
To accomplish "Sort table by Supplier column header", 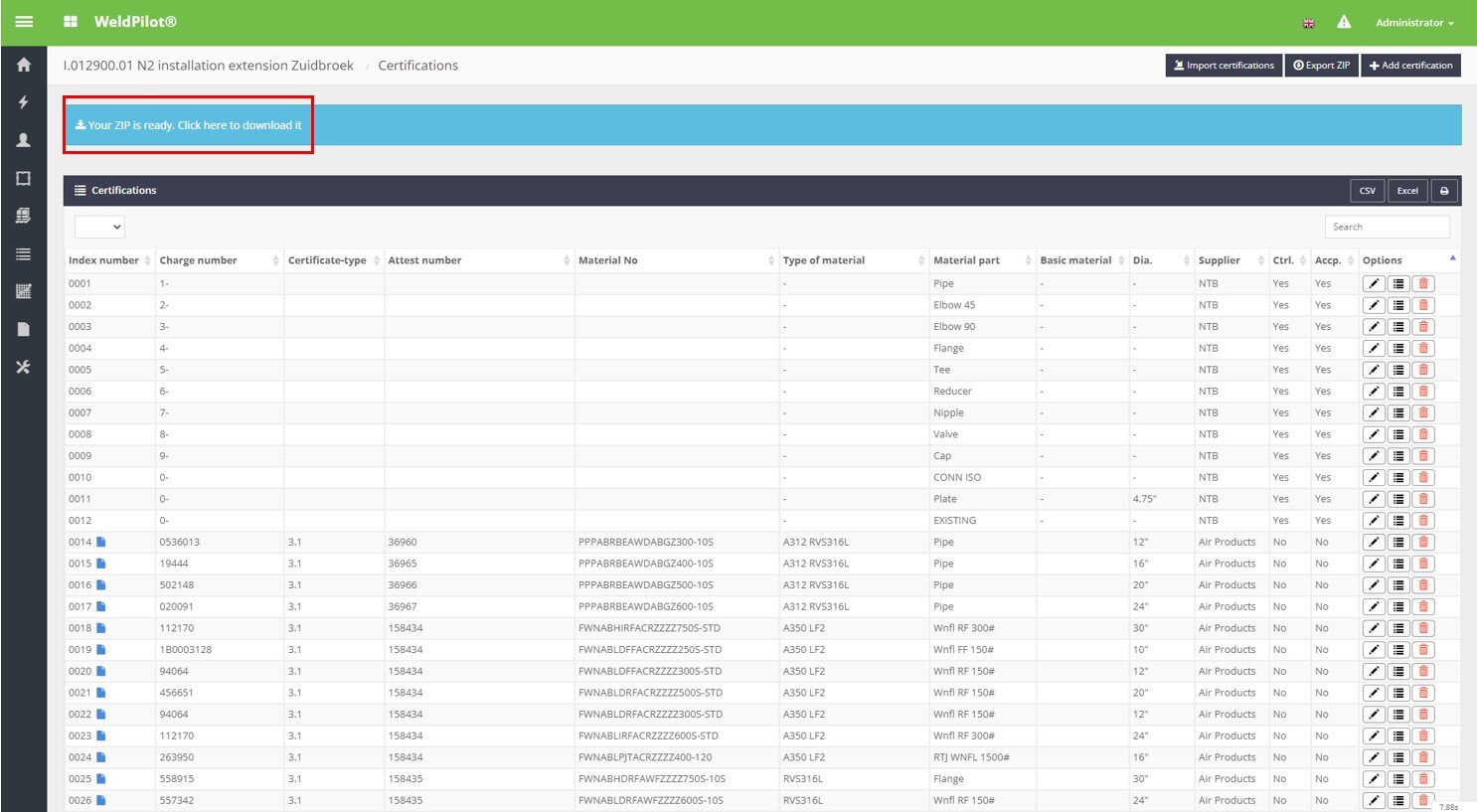I will click(1219, 260).
